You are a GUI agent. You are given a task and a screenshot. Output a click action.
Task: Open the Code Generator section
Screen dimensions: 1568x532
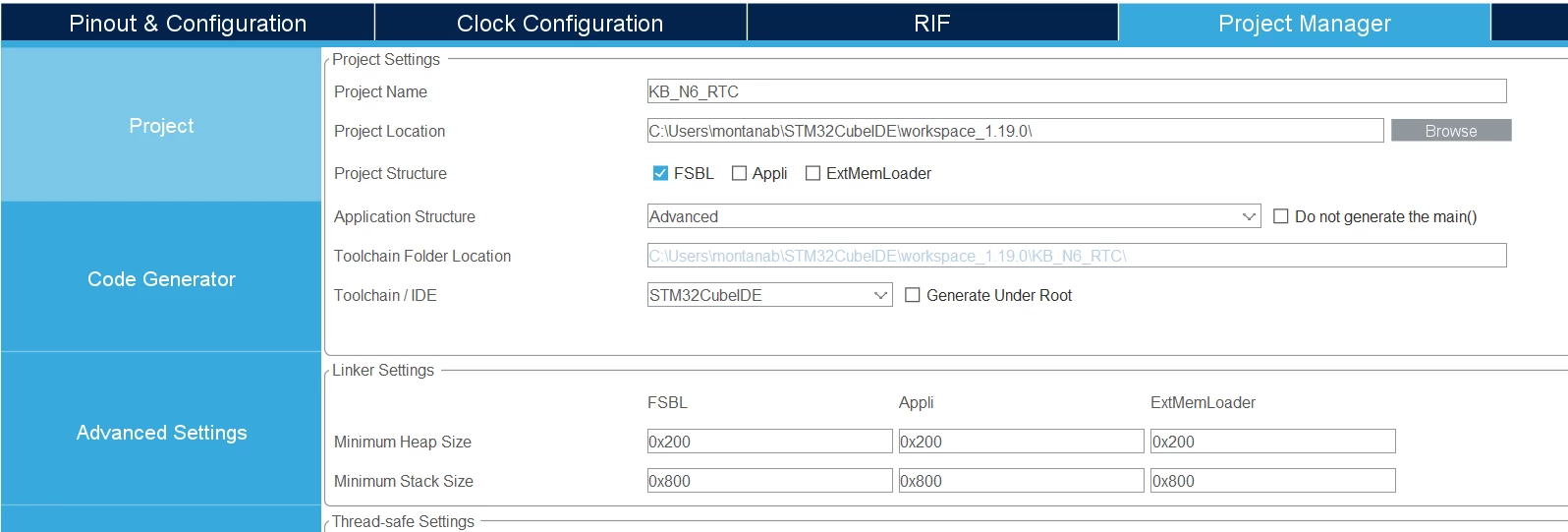161,278
